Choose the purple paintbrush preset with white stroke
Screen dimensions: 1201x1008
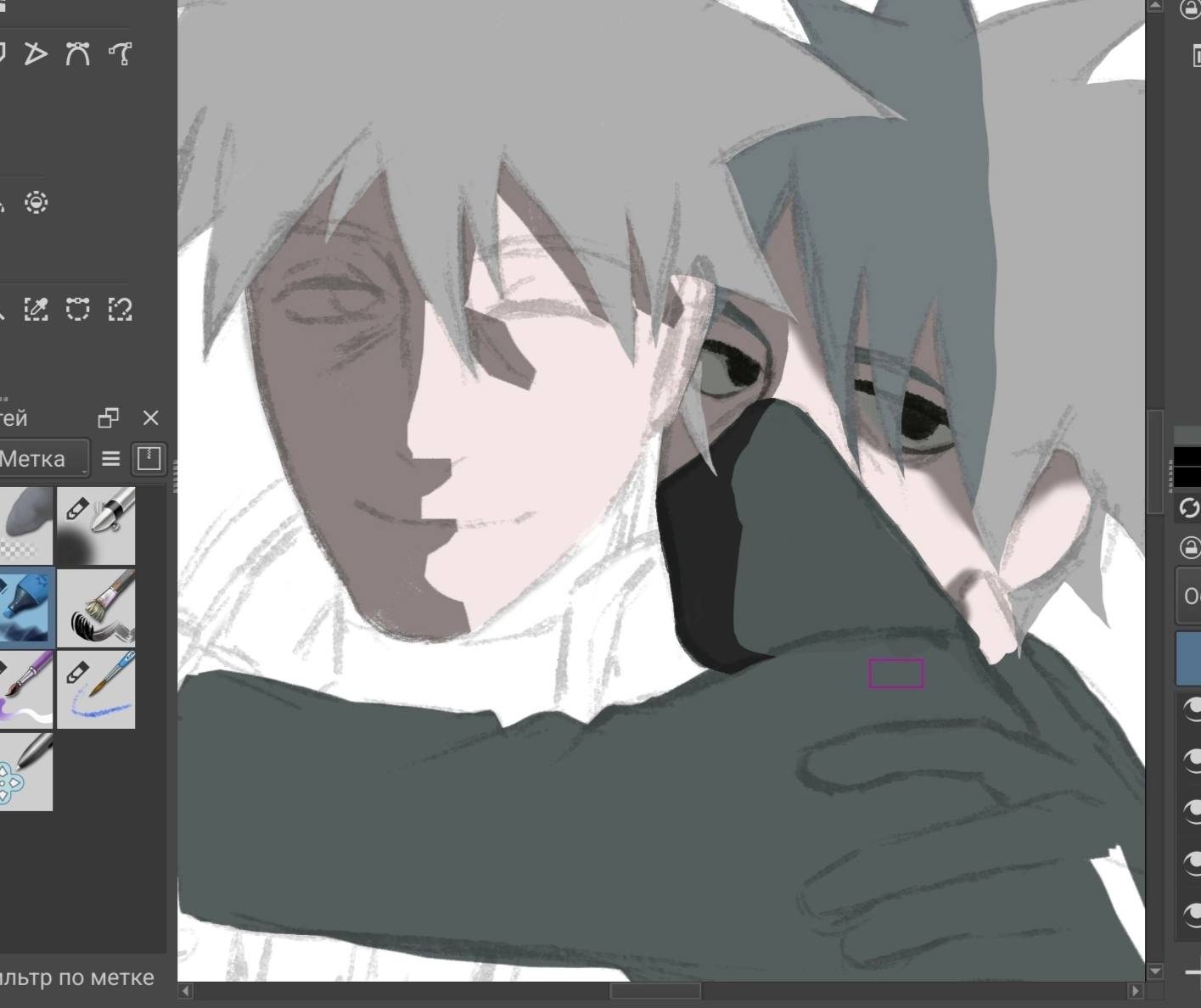click(x=25, y=689)
